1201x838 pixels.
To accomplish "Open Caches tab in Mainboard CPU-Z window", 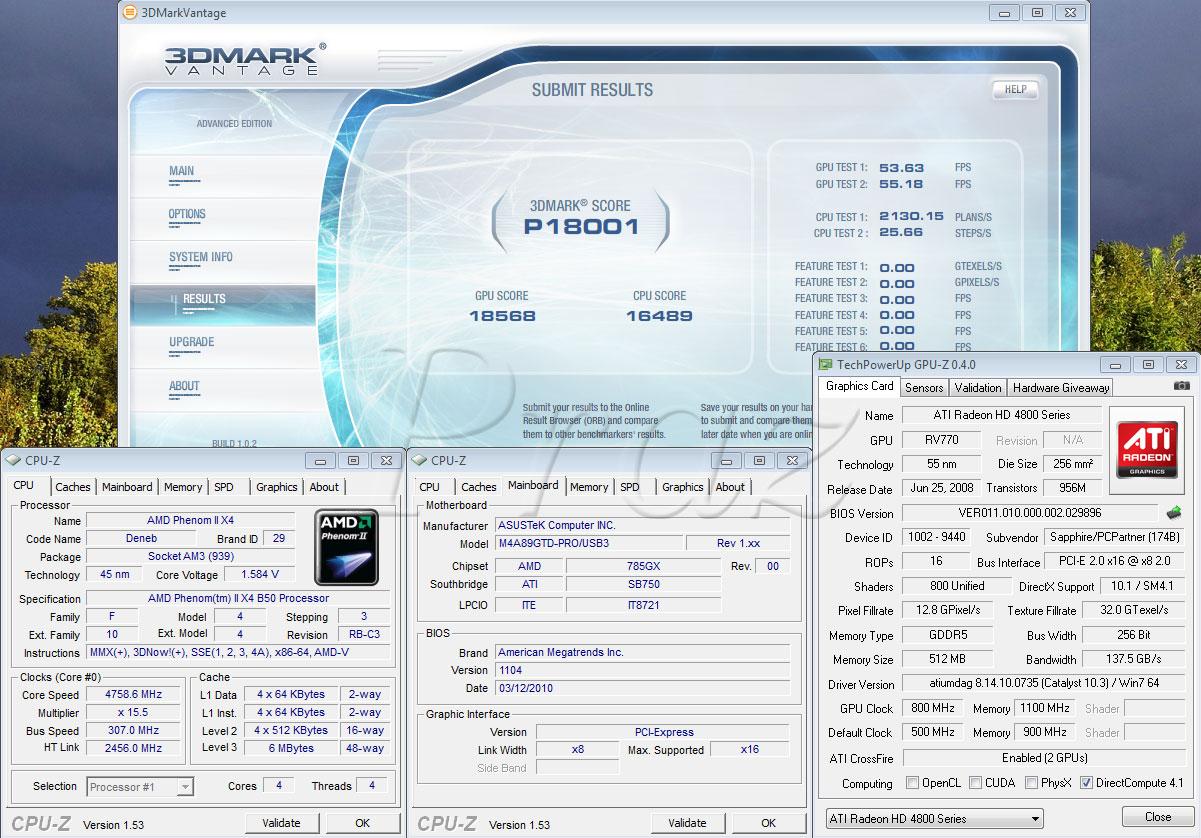I will [x=479, y=487].
